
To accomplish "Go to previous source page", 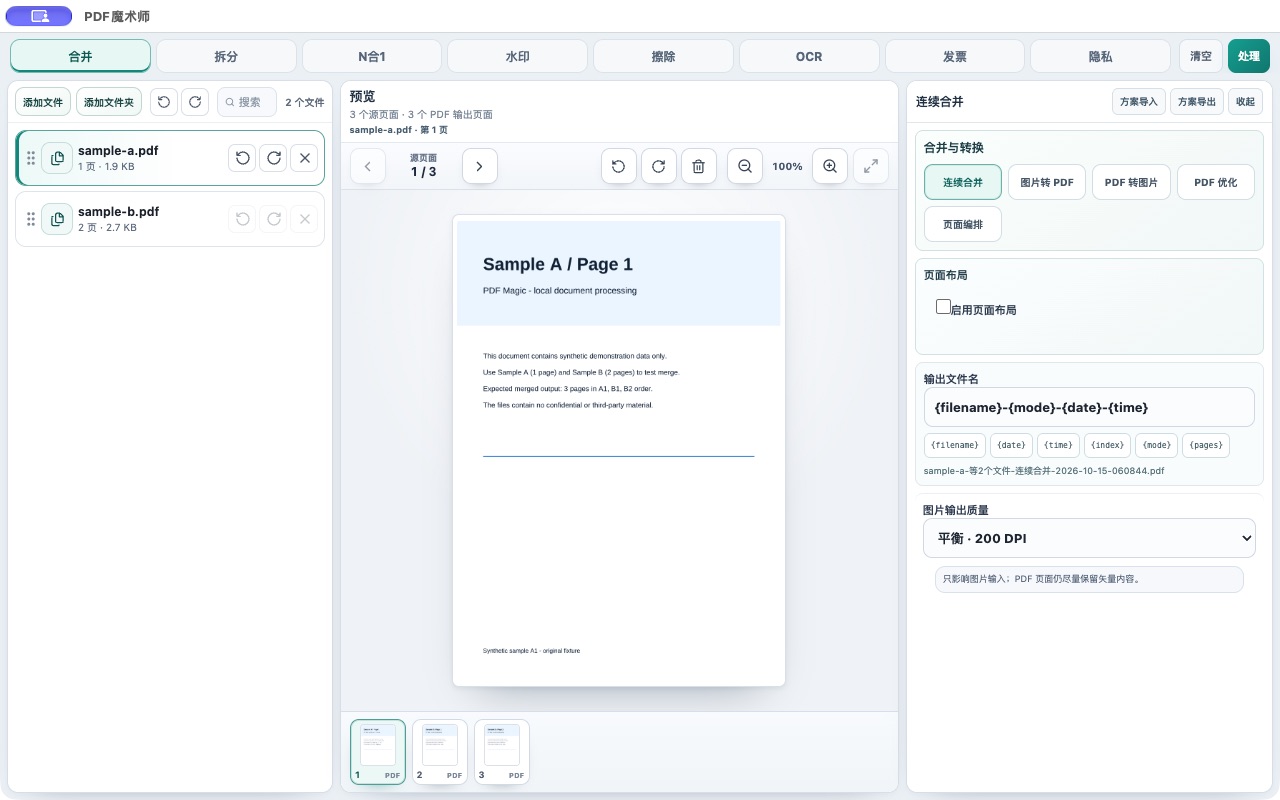I will click(x=368, y=166).
